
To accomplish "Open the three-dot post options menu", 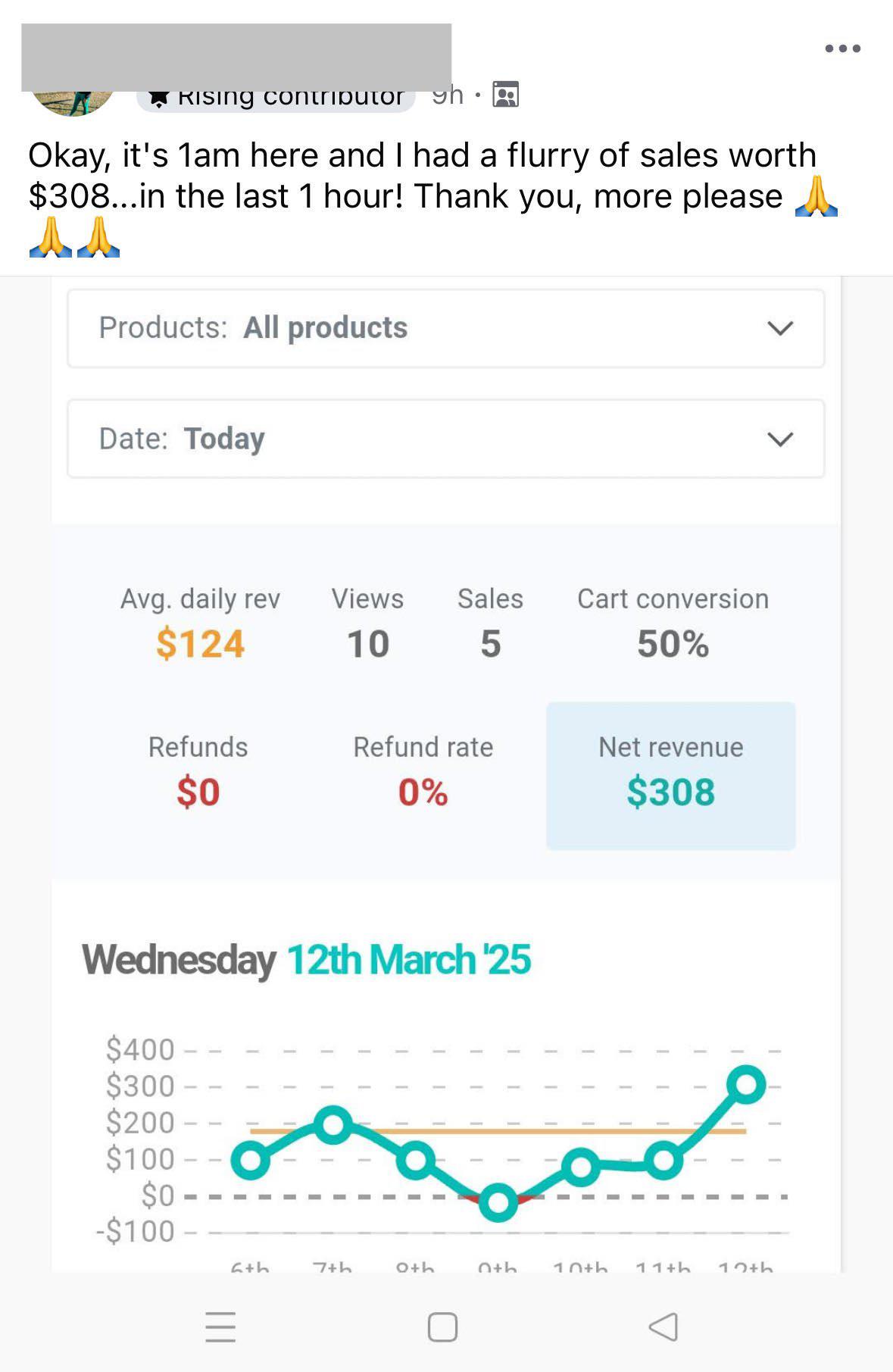I will coord(842,48).
